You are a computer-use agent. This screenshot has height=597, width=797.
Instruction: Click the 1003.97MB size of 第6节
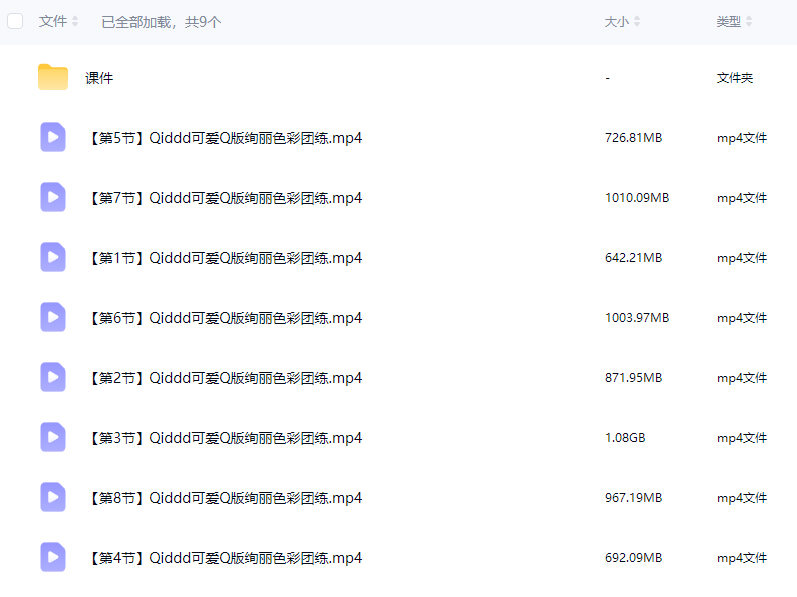tap(637, 318)
